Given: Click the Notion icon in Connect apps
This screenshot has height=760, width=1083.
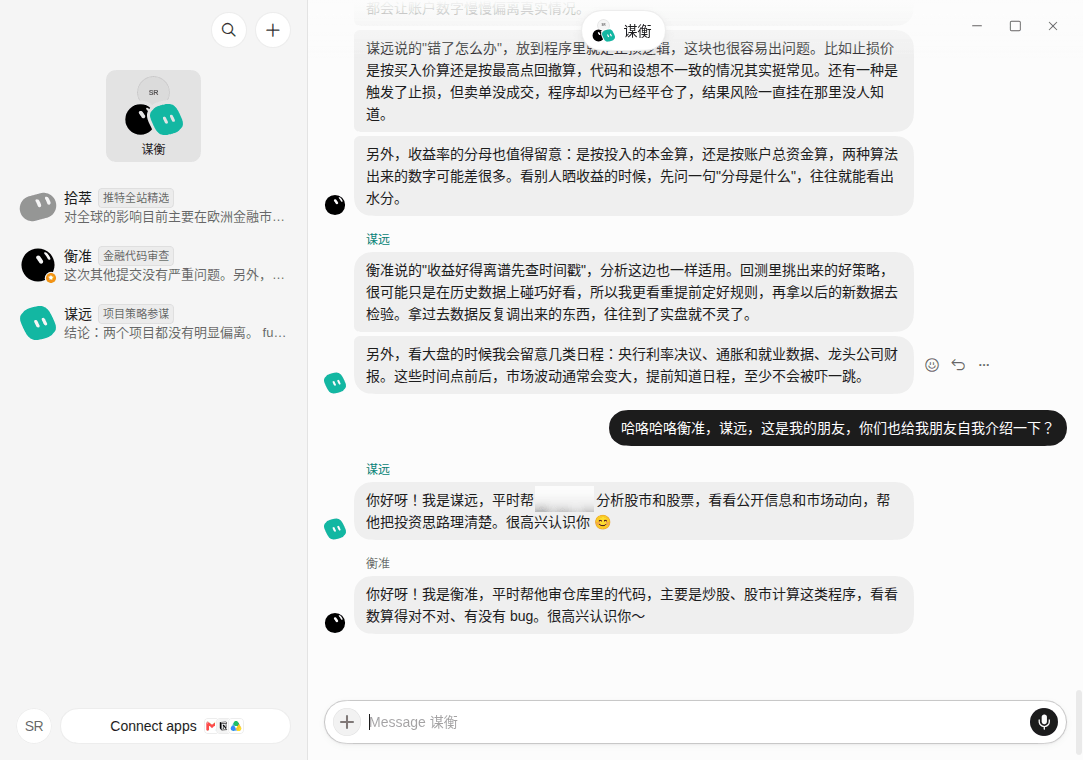Looking at the screenshot, I should pyautogui.click(x=223, y=726).
